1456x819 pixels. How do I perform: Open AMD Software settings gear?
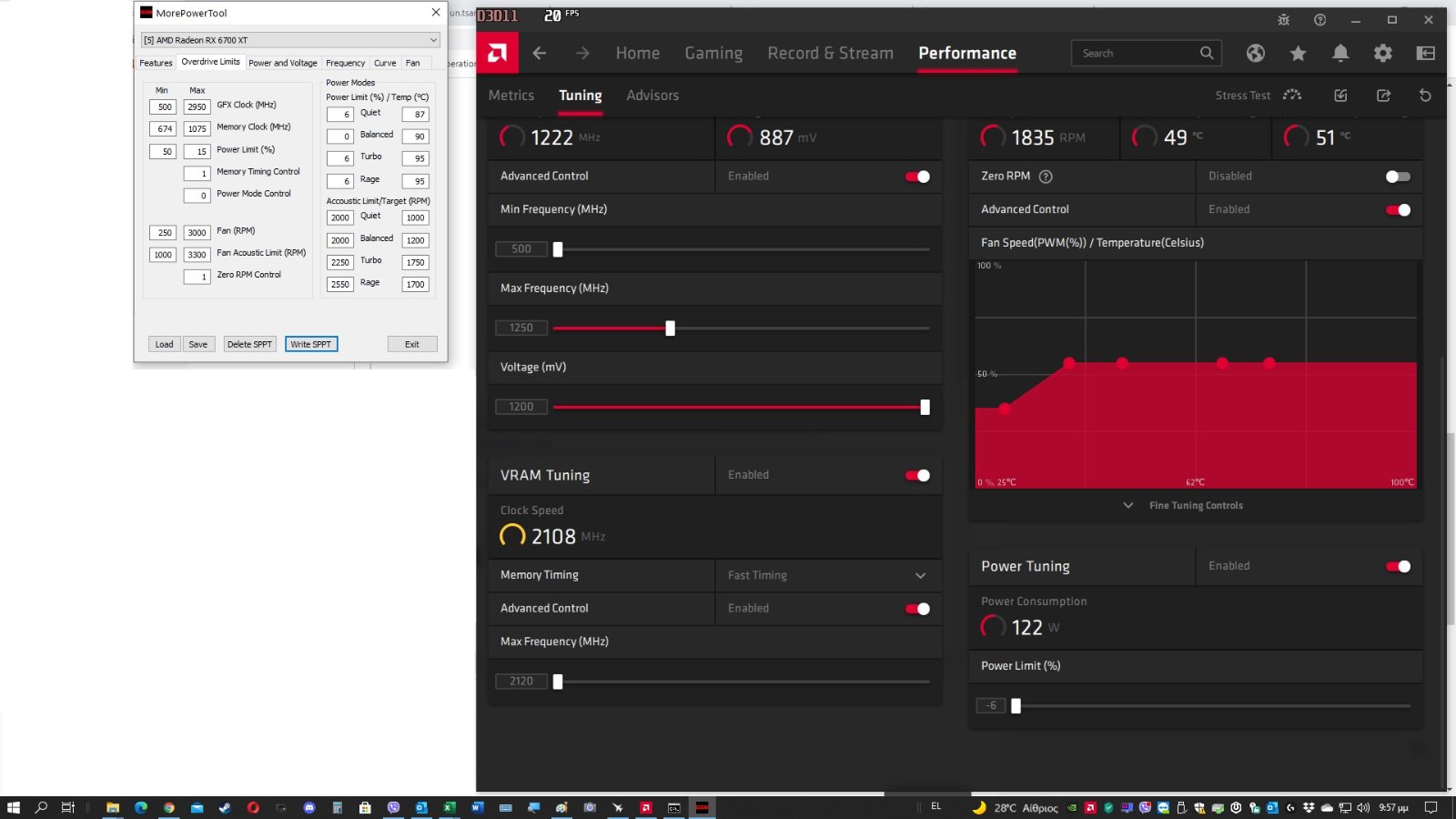1383,53
